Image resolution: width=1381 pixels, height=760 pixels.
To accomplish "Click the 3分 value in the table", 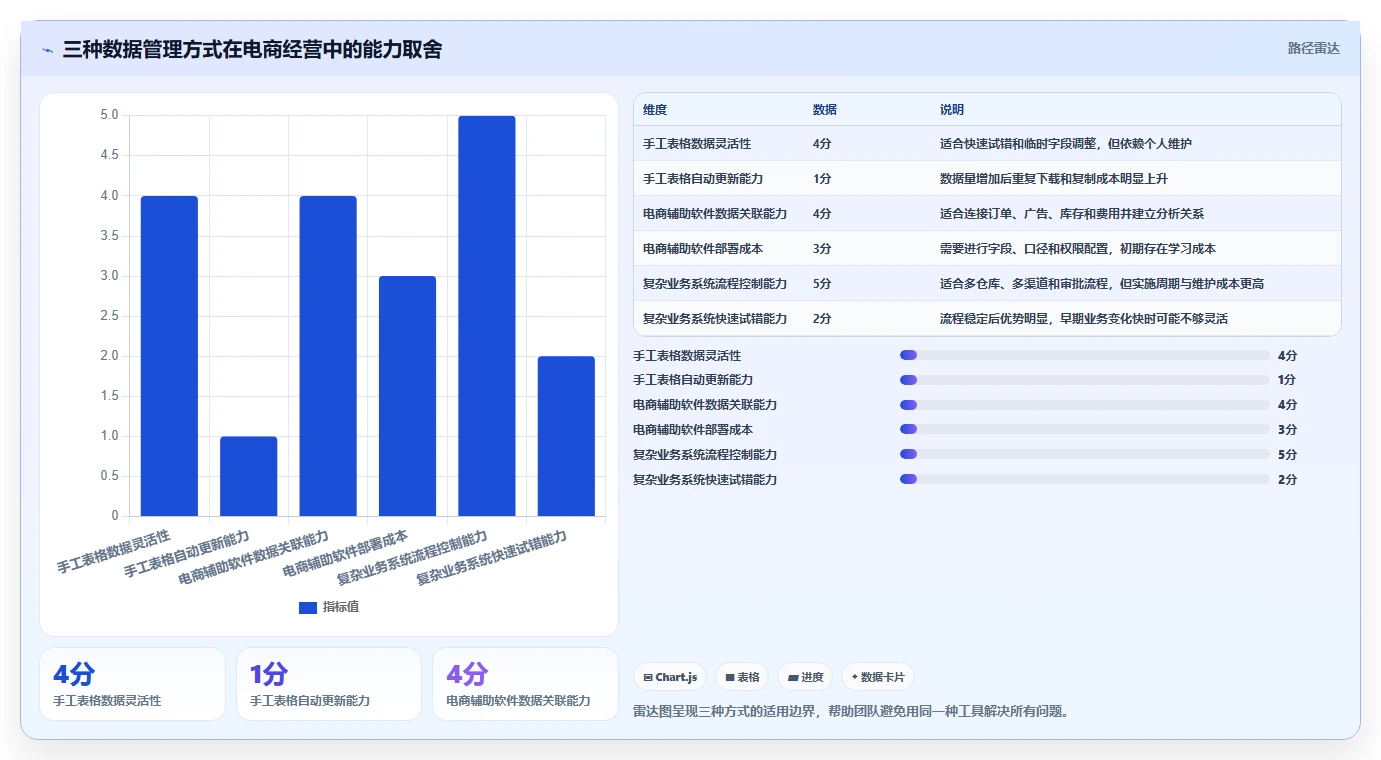I will (822, 249).
